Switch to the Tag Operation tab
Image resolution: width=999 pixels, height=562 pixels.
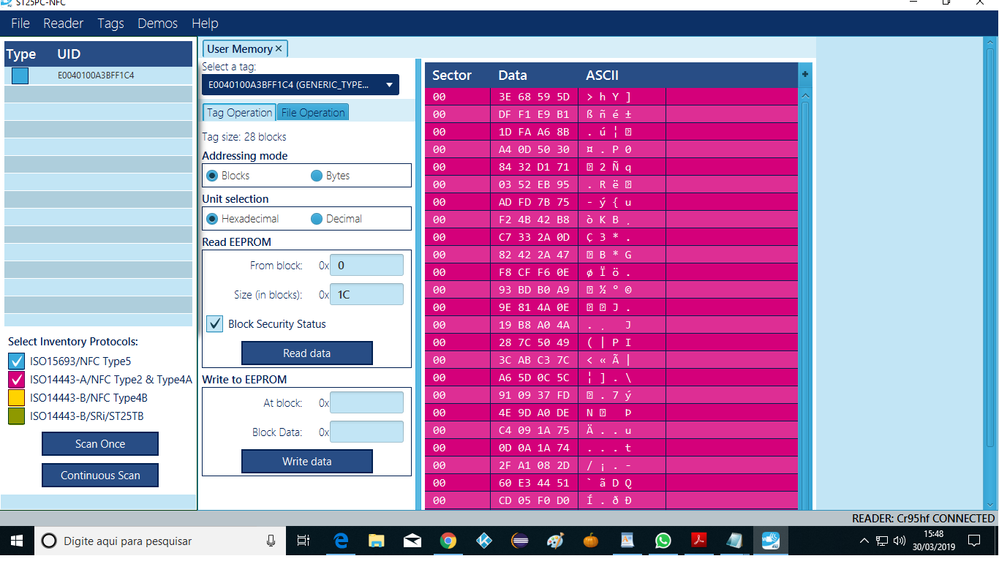239,113
